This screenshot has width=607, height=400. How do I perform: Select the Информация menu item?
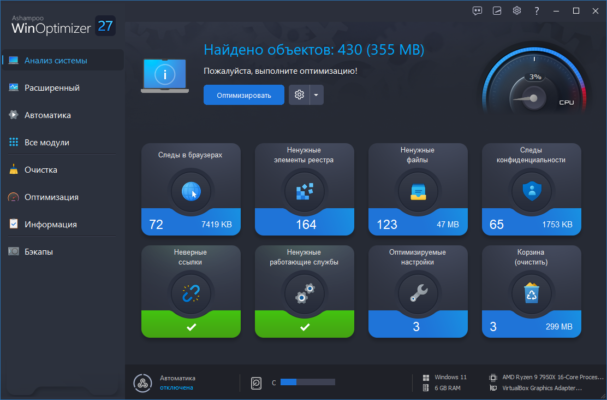pyautogui.click(x=63, y=224)
